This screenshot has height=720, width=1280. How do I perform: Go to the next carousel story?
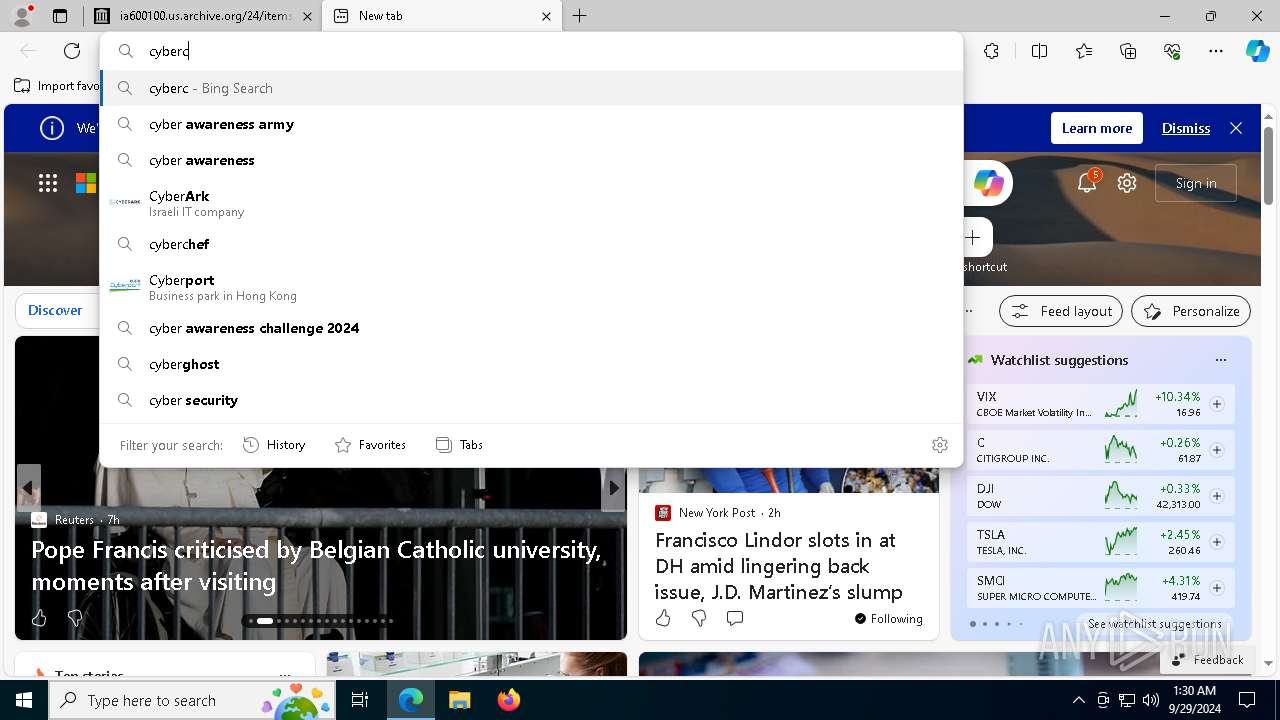613,488
